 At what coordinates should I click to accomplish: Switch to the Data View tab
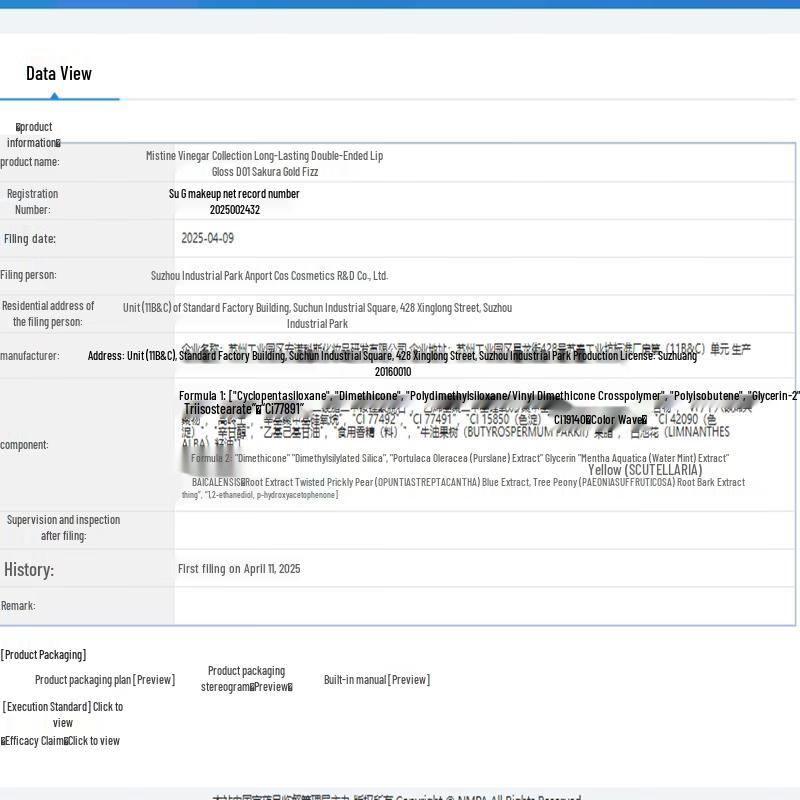pos(58,73)
